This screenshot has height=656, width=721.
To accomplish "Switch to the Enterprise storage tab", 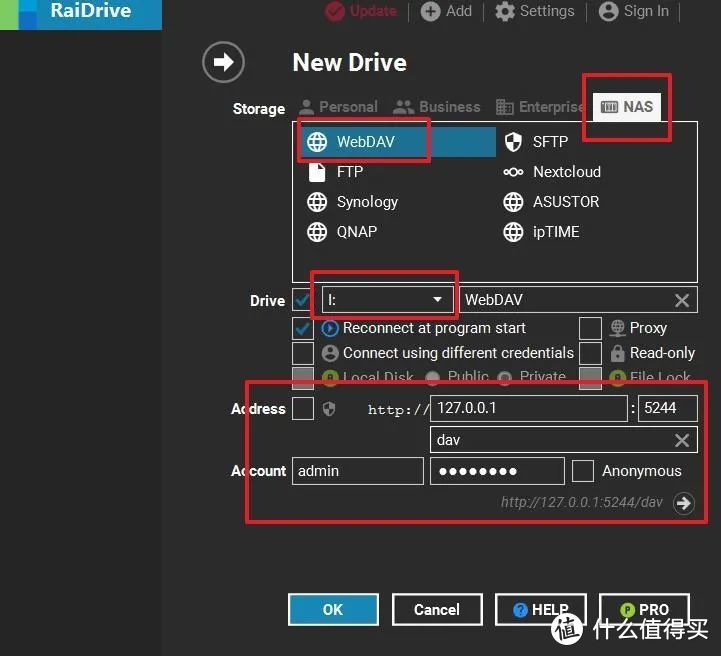I will [x=540, y=107].
